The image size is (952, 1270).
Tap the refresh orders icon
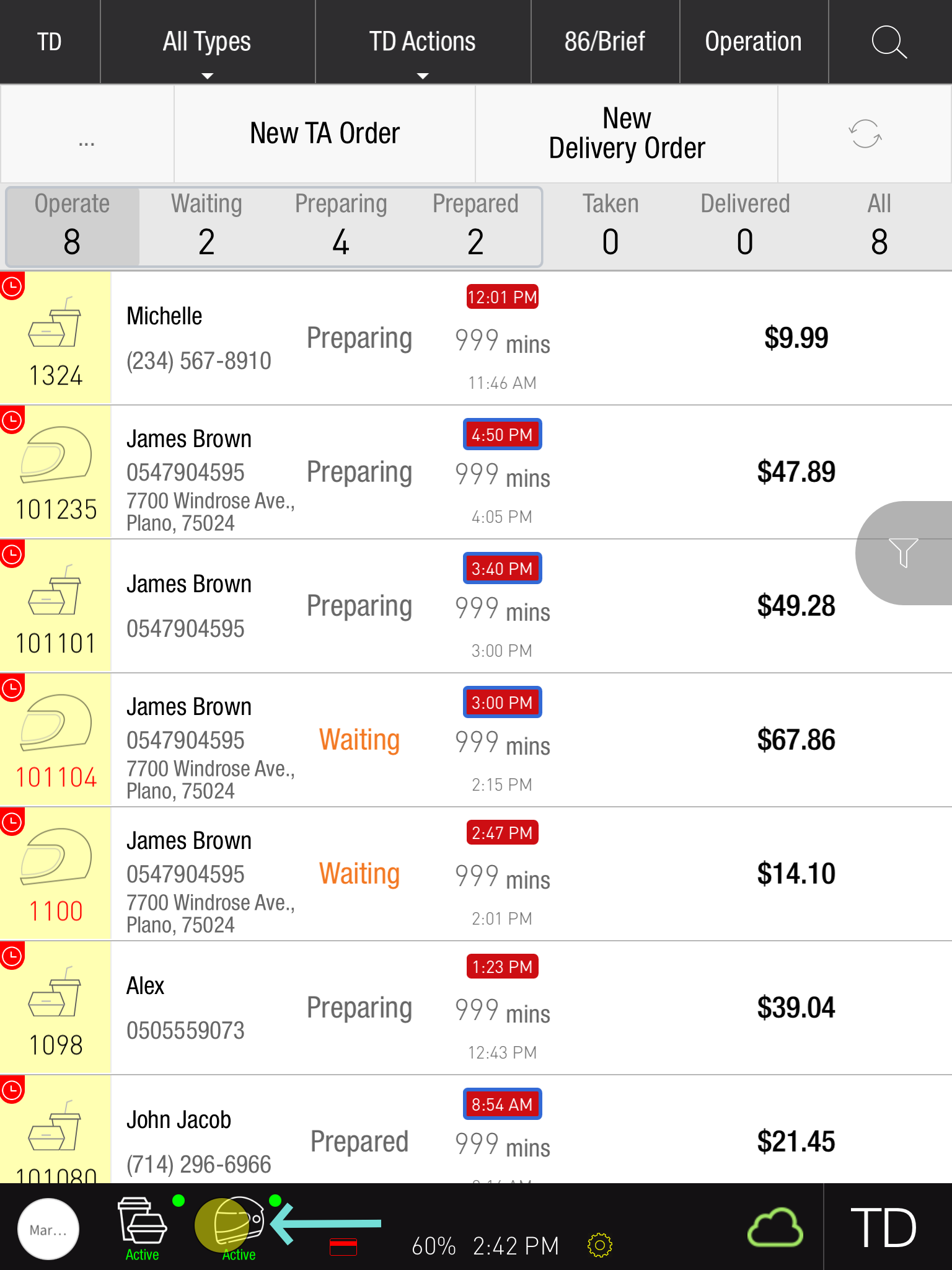pos(865,134)
